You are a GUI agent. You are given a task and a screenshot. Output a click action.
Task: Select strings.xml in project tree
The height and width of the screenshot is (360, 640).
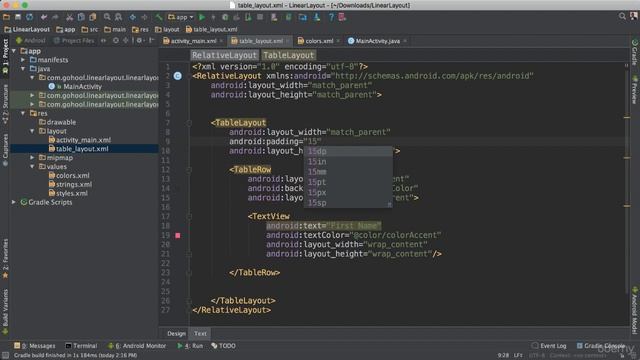[x=74, y=184]
